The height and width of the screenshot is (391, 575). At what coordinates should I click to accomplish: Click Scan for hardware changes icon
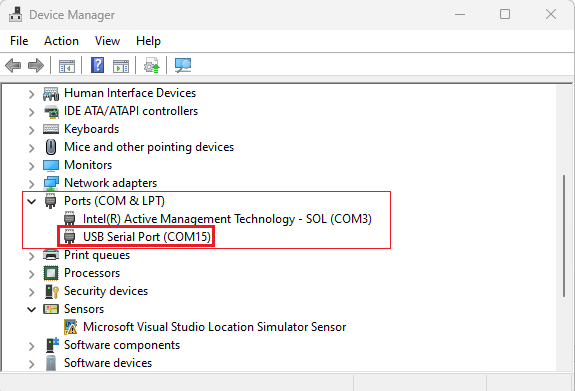point(183,66)
